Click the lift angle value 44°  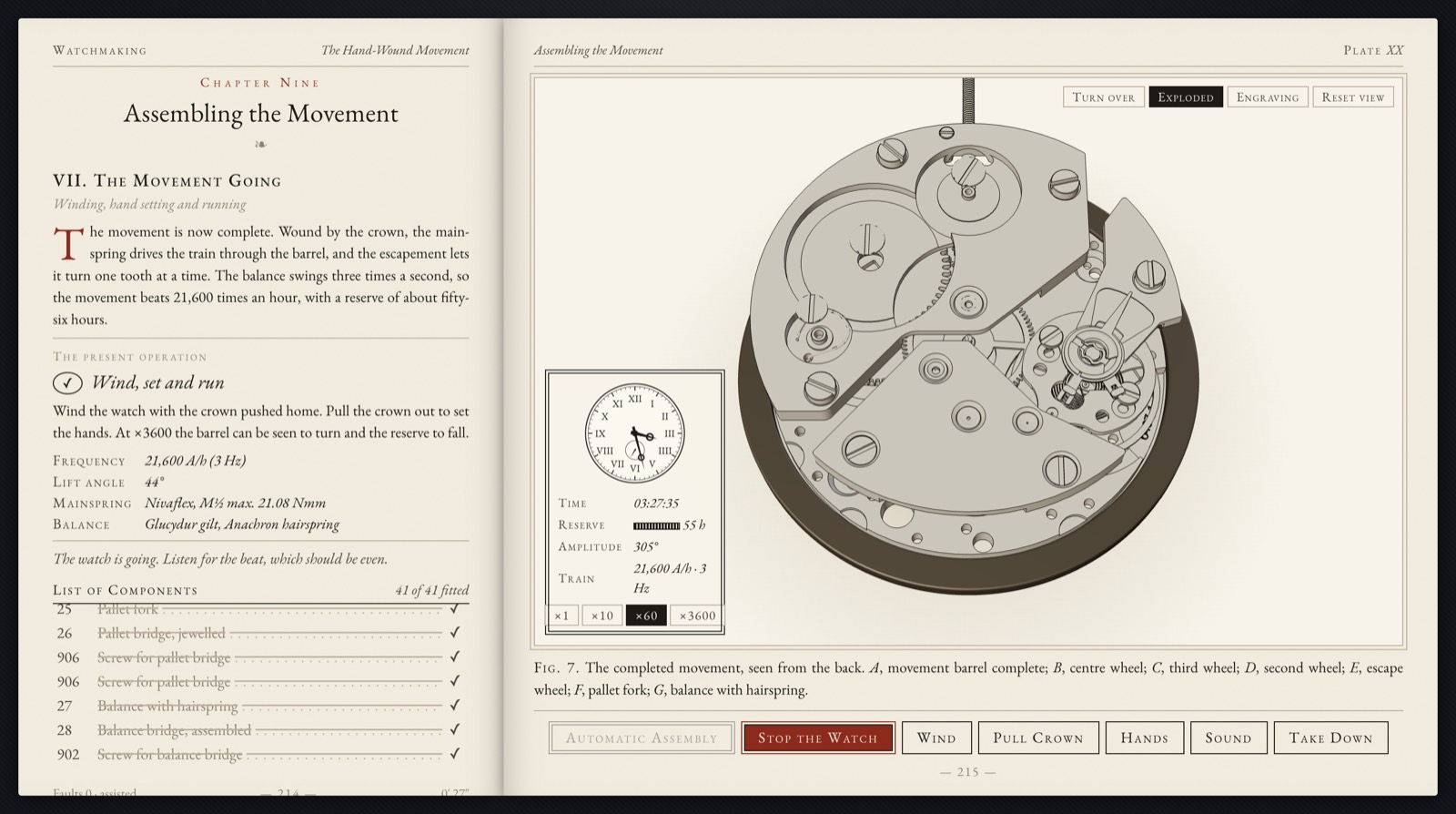pos(155,482)
